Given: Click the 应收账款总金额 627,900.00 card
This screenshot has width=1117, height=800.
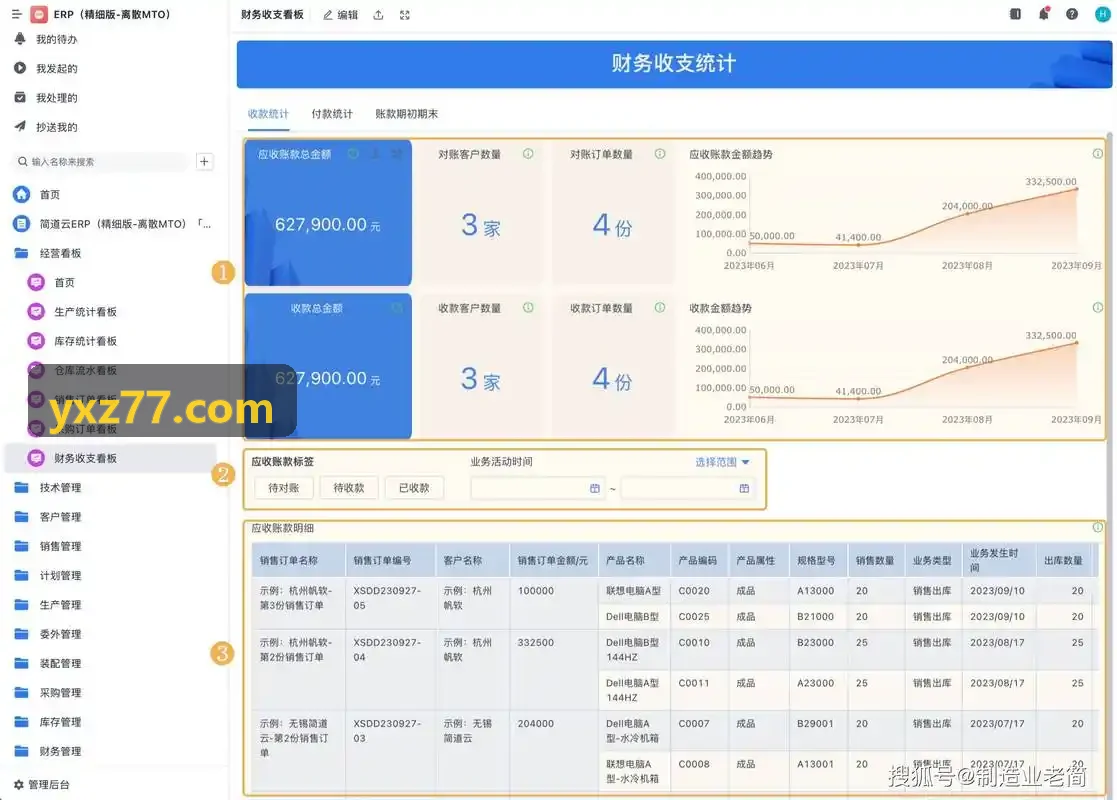Looking at the screenshot, I should point(328,213).
